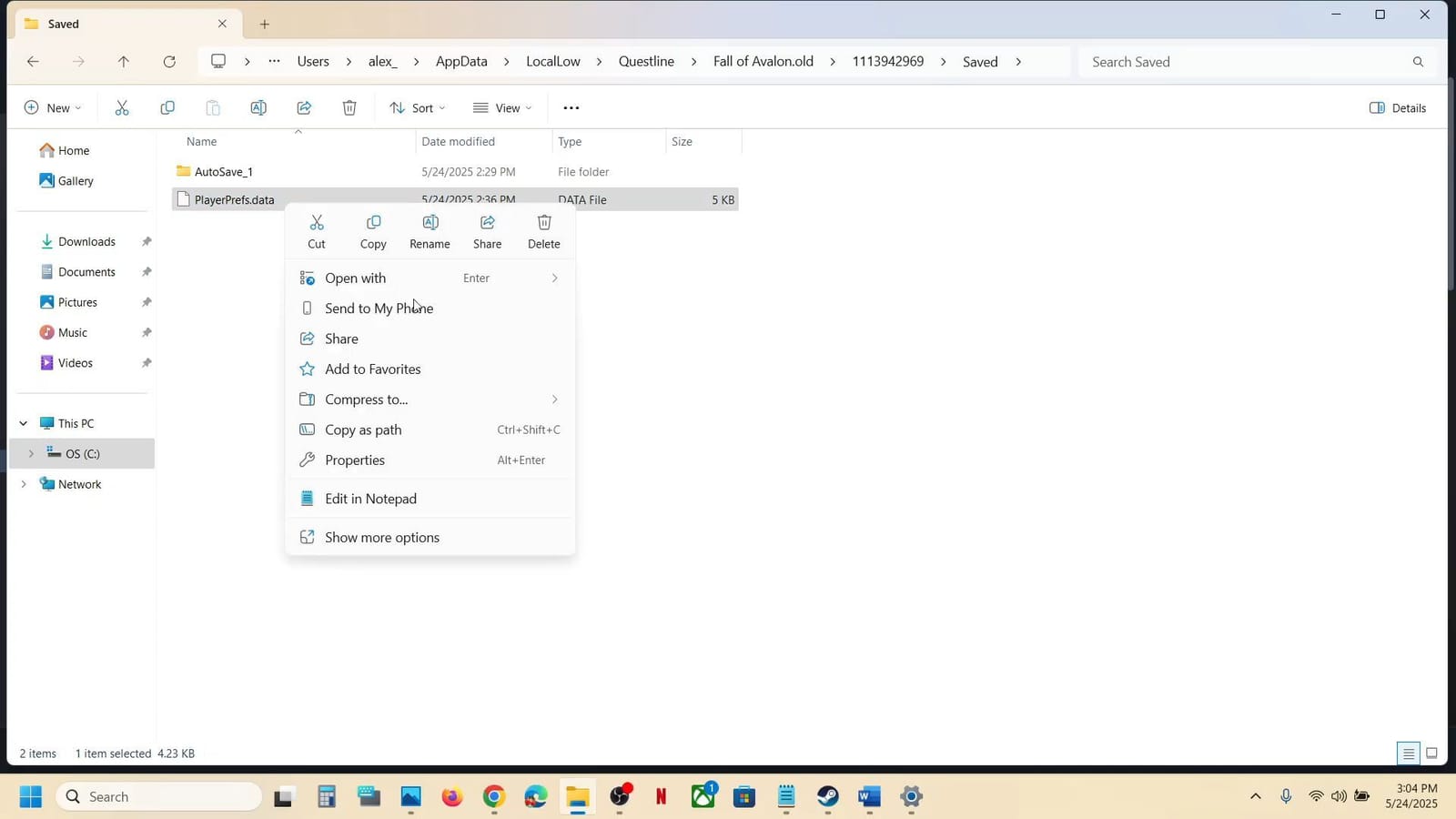Rename PlayerPrefs.data via the context menu icon
The height and width of the screenshot is (819, 1456).
click(429, 231)
